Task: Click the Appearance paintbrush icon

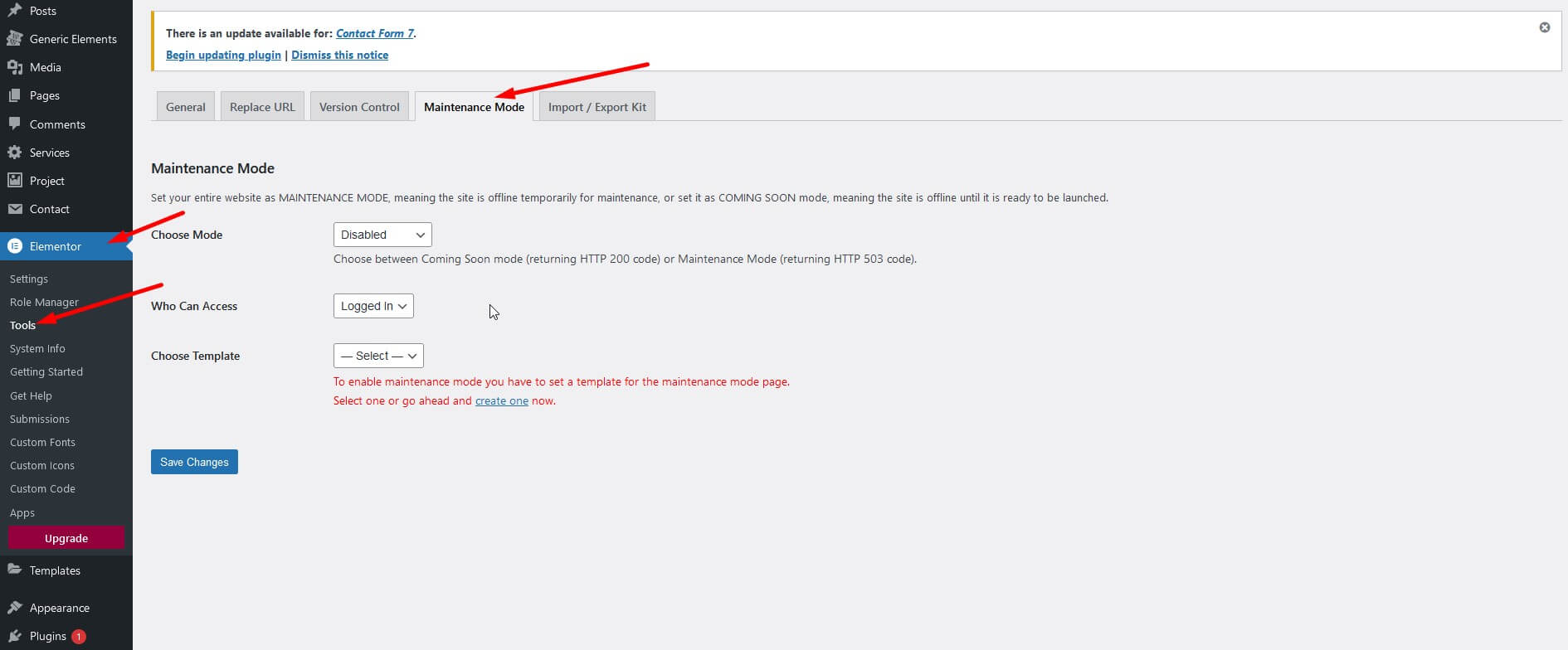Action: 14,608
